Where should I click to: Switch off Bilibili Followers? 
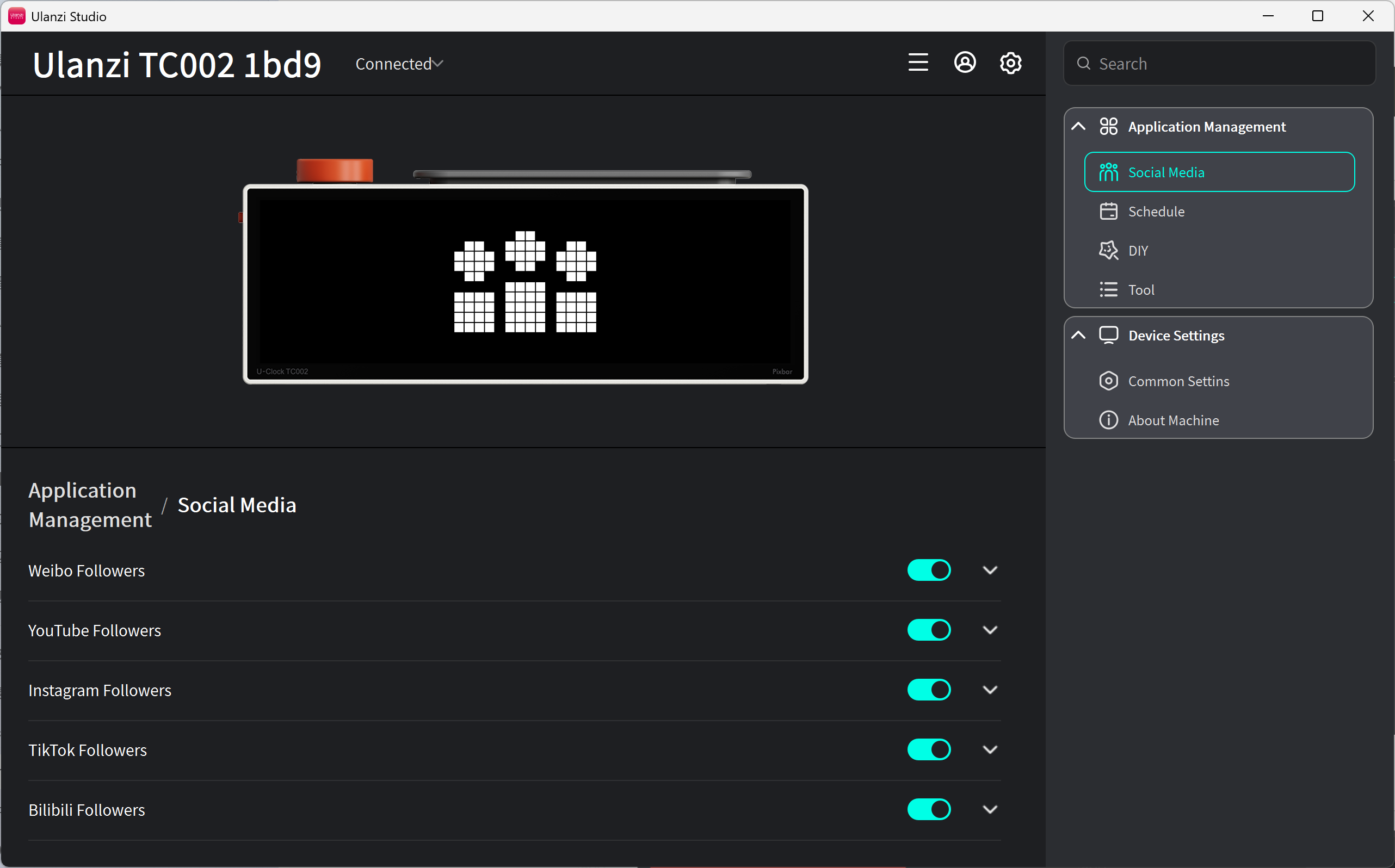[x=929, y=809]
